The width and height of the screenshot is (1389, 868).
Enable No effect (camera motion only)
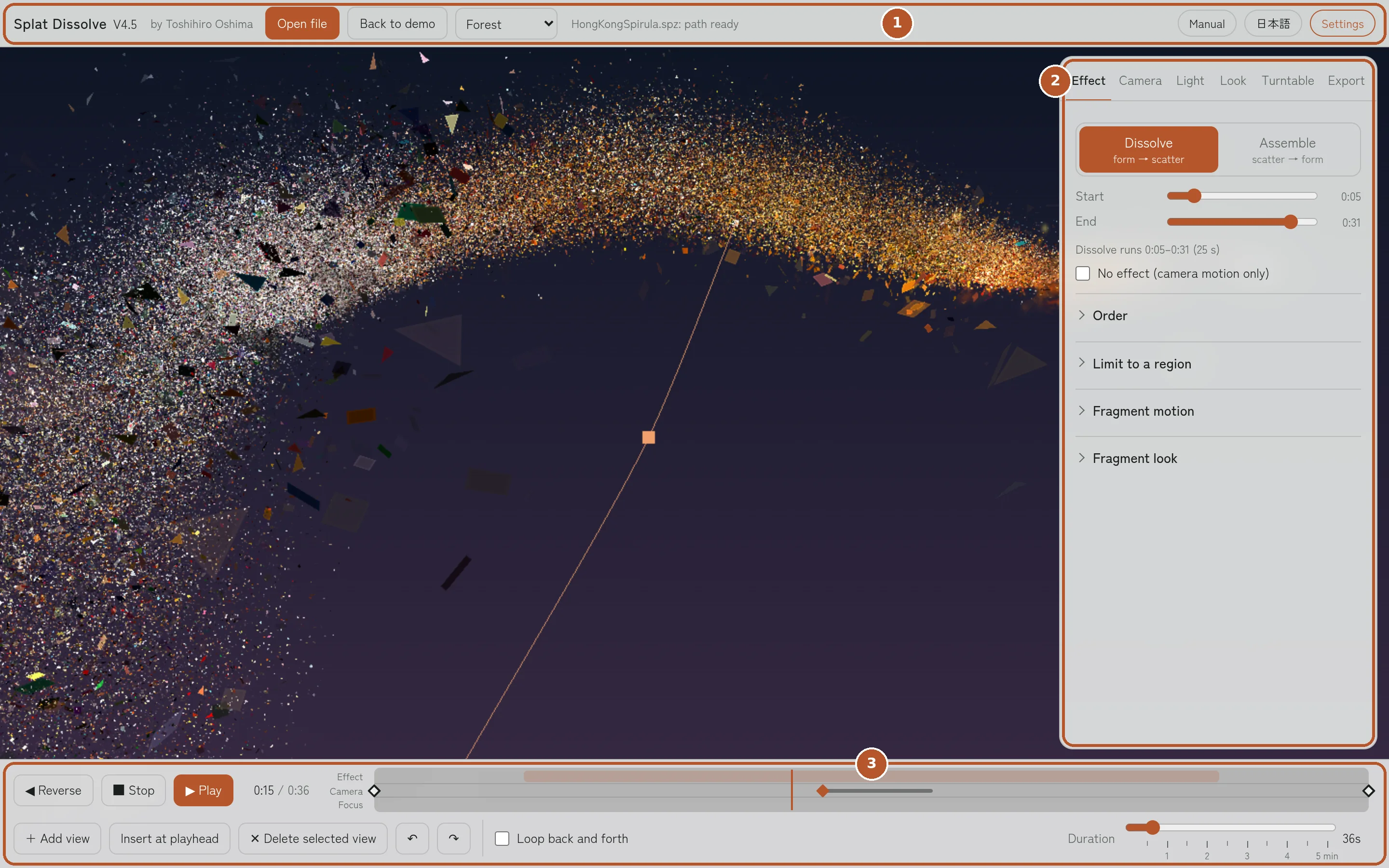(1082, 273)
